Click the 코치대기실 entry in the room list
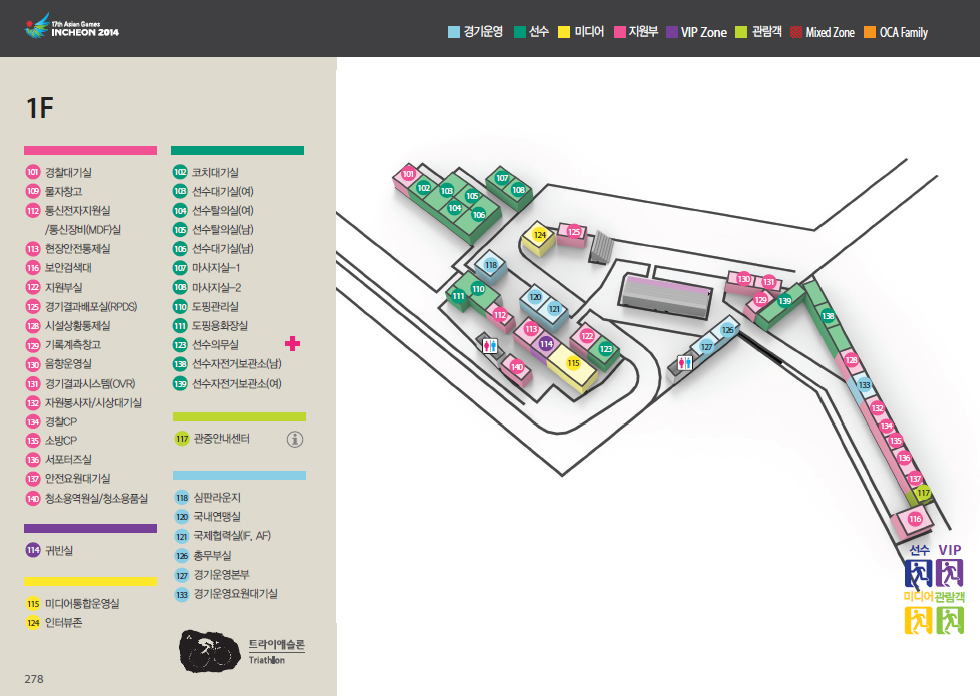980x696 pixels. (x=206, y=172)
